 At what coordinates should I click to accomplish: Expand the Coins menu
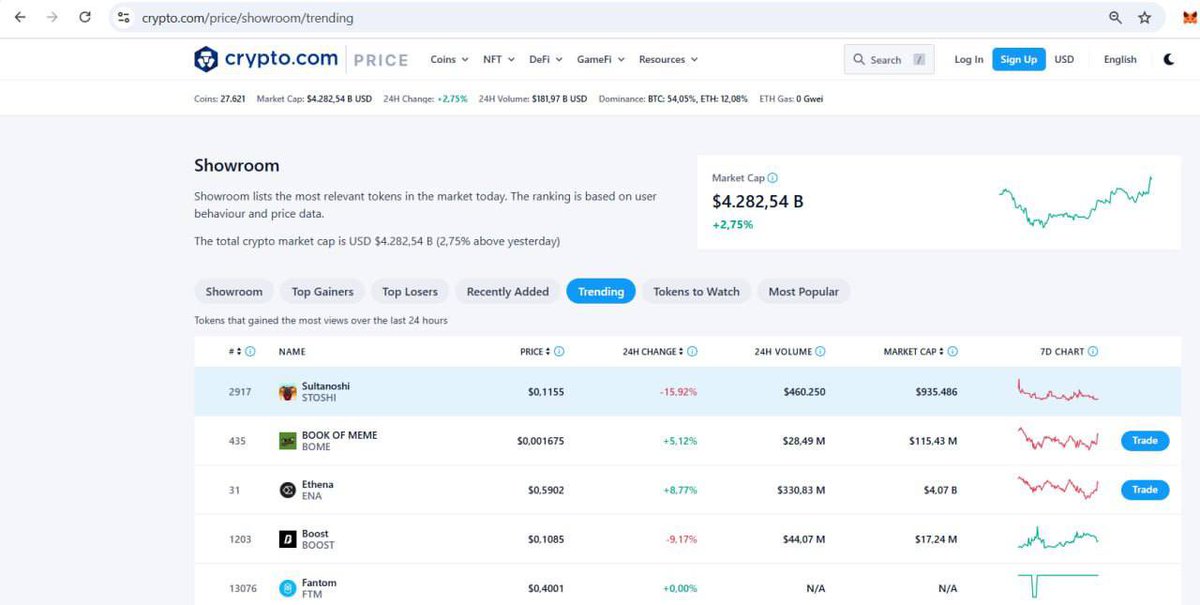(x=450, y=60)
